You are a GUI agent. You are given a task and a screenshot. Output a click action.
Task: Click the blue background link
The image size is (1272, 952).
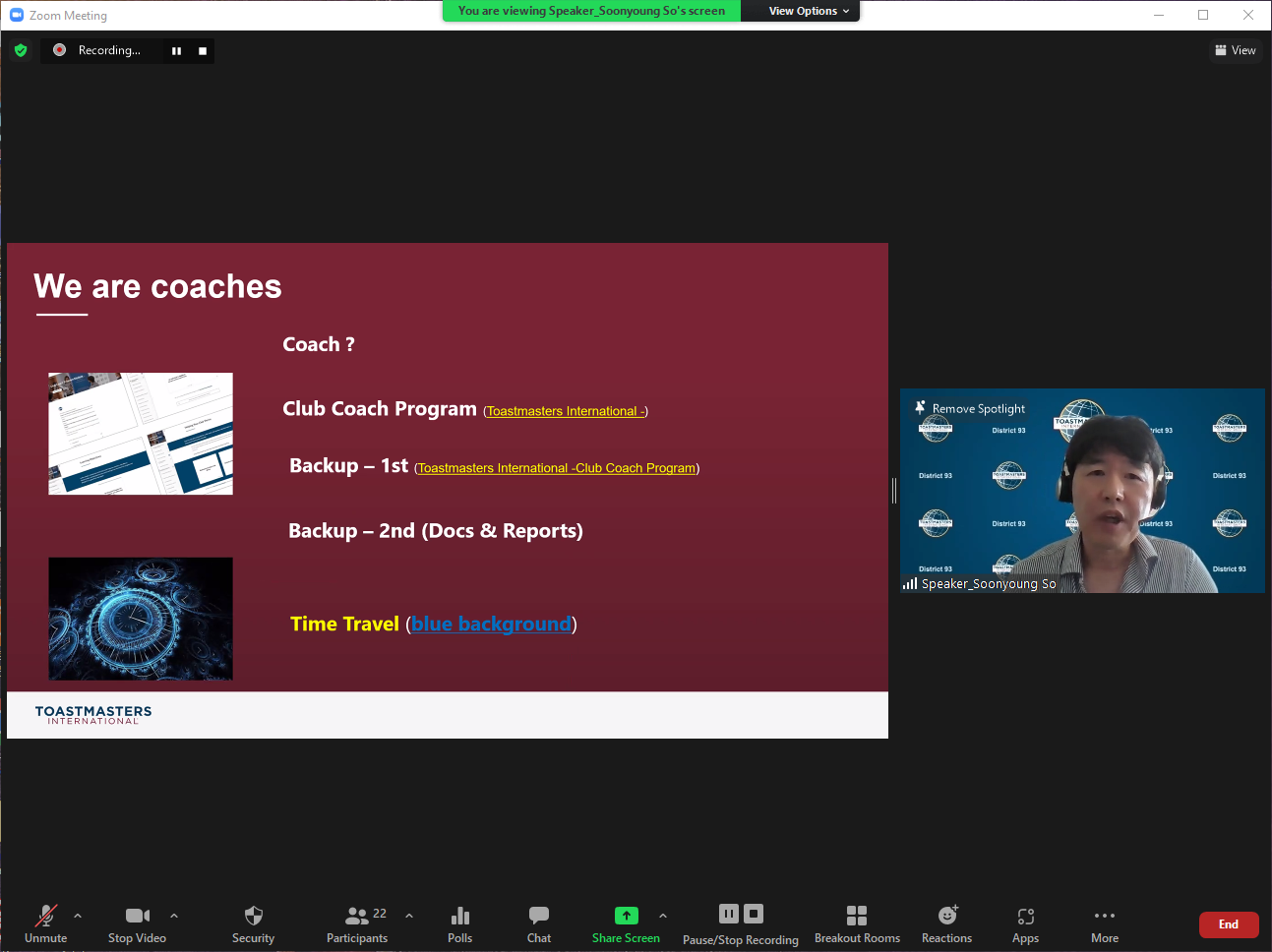(x=491, y=624)
